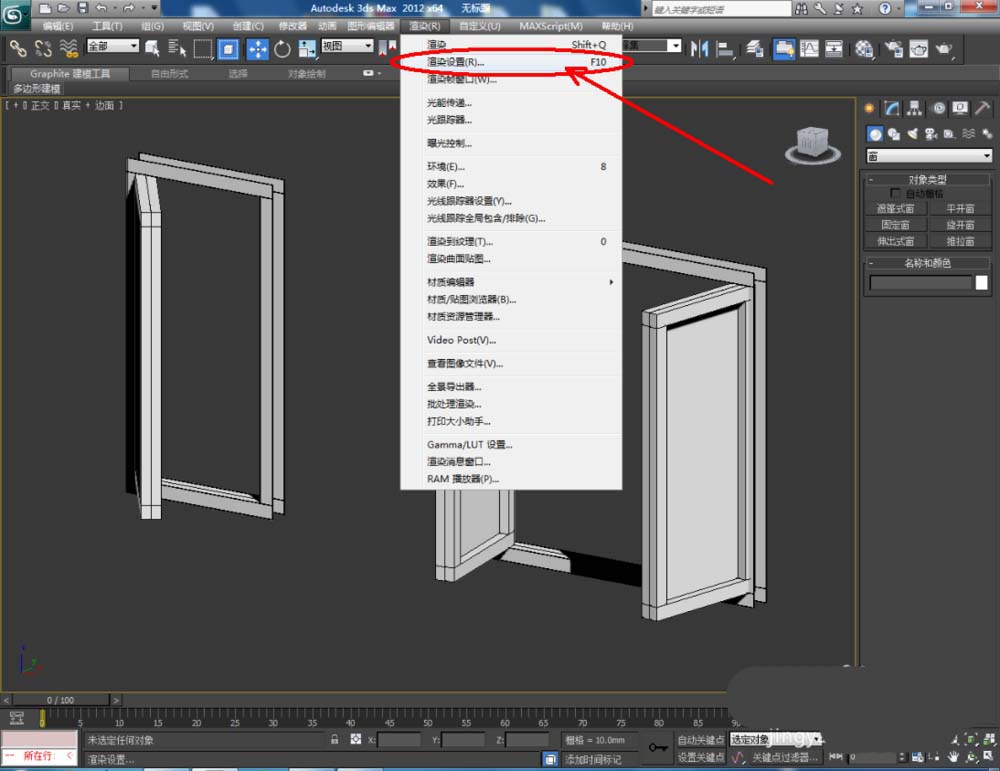This screenshot has width=1000, height=771.
Task: Click the ViewCube in the viewport
Action: tap(812, 143)
